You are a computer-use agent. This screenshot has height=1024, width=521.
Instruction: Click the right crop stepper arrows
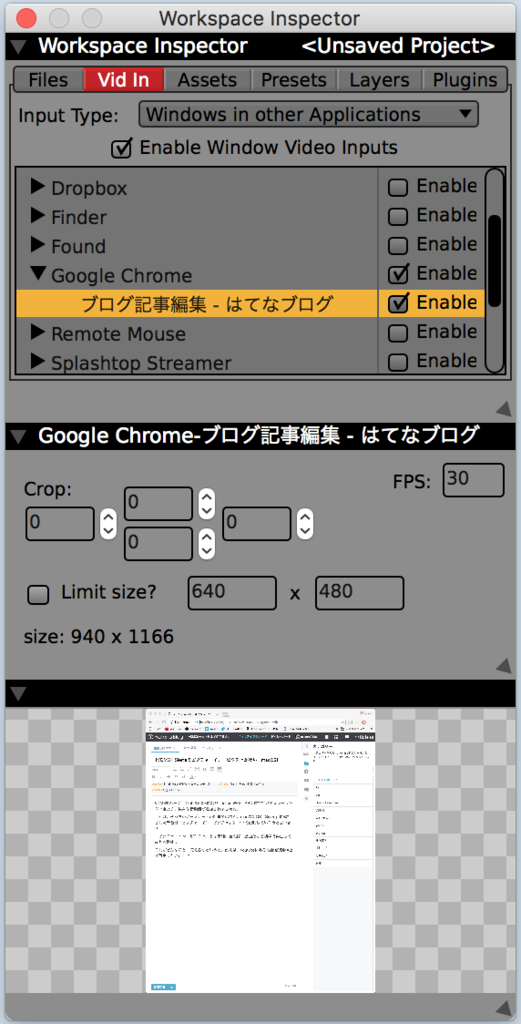(x=304, y=524)
